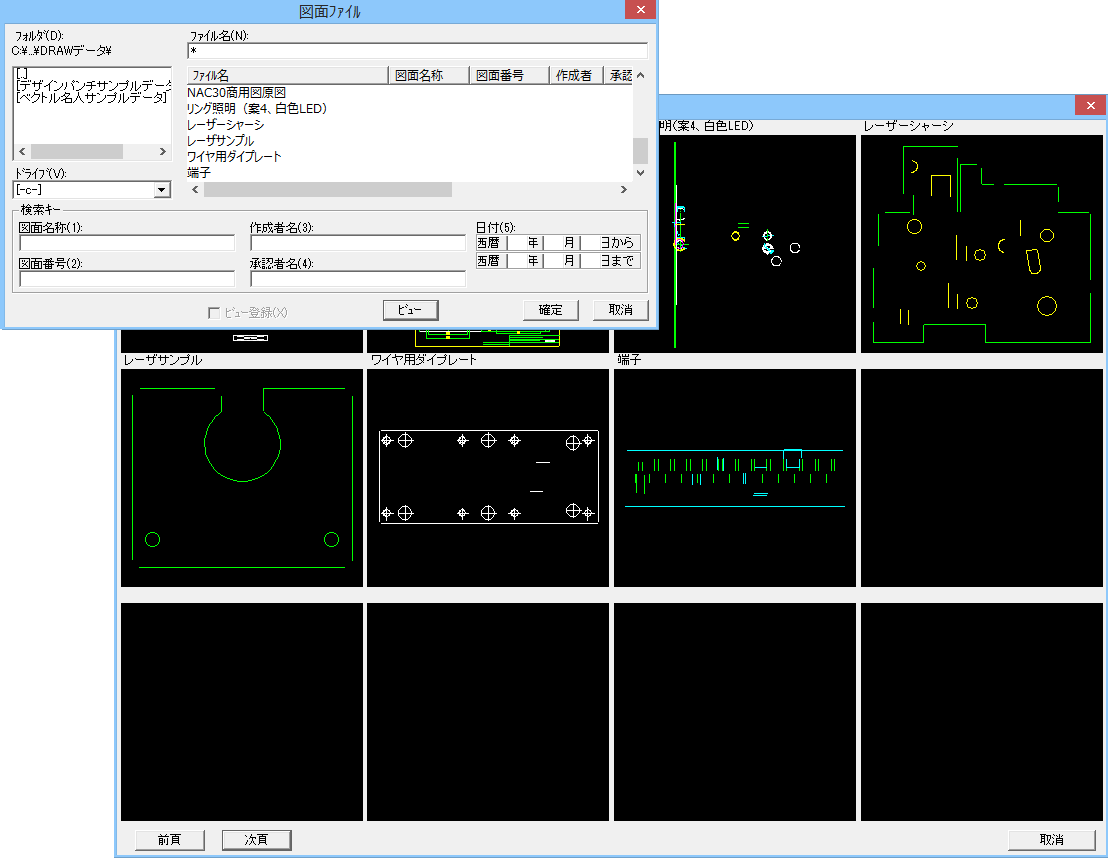Select the ベクトル名人サンプルデータ folder entry
Image resolution: width=1108 pixels, height=860 pixels.
[x=92, y=97]
